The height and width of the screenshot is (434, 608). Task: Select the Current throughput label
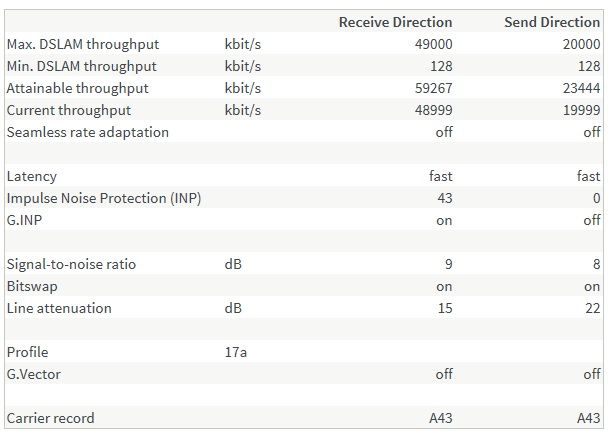[x=69, y=110]
